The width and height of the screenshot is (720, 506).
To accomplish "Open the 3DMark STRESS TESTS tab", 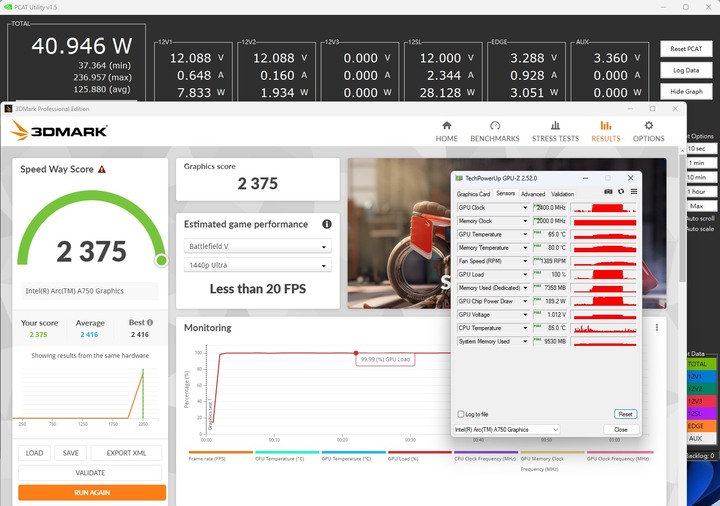I will coord(555,131).
